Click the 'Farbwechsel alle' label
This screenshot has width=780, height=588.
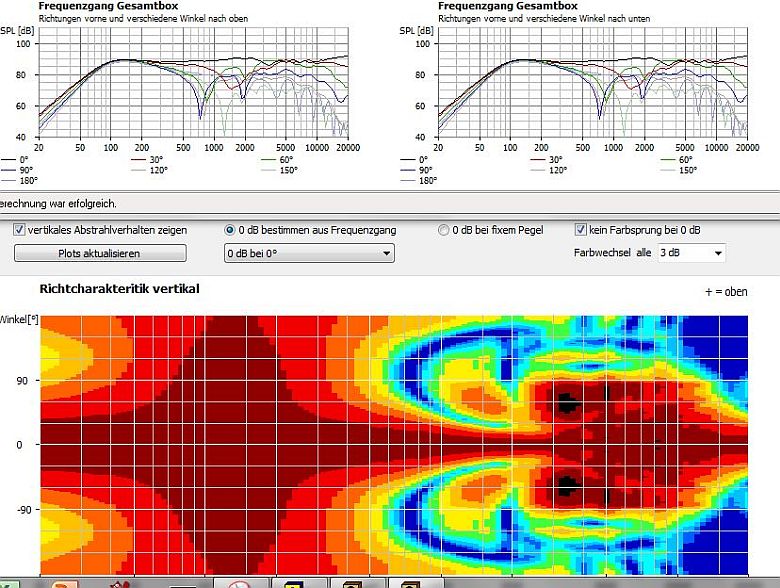coord(612,253)
